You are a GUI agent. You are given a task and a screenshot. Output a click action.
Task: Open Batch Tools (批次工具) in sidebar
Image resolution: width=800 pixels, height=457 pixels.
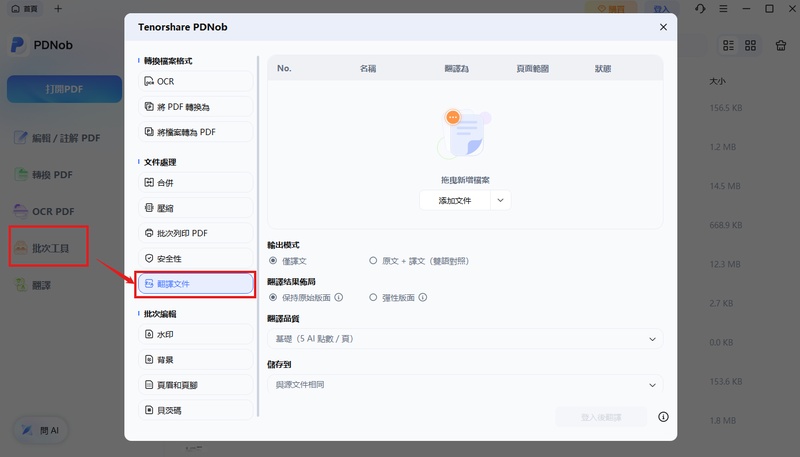click(x=42, y=248)
